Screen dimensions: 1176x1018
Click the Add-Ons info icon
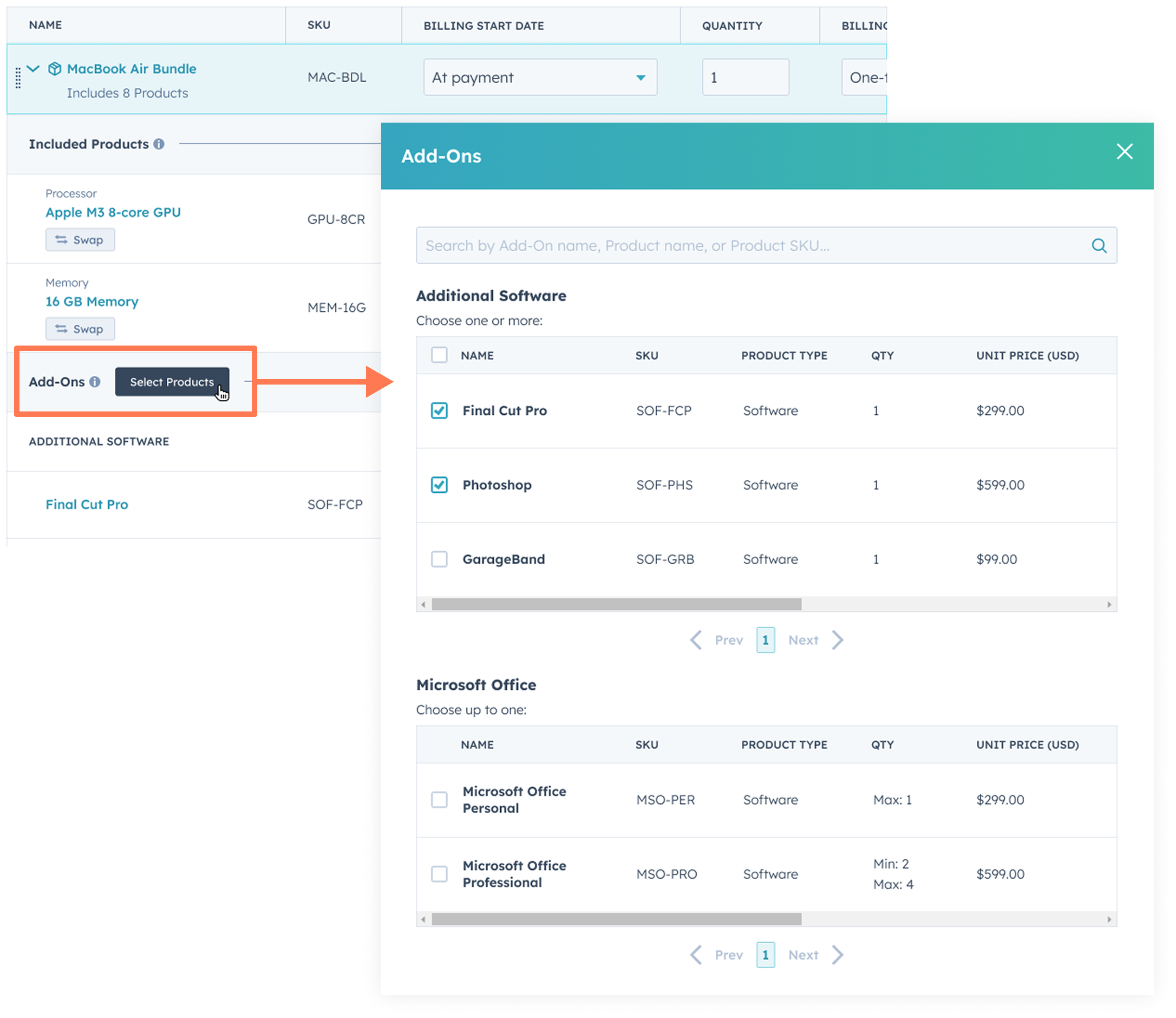(x=95, y=382)
